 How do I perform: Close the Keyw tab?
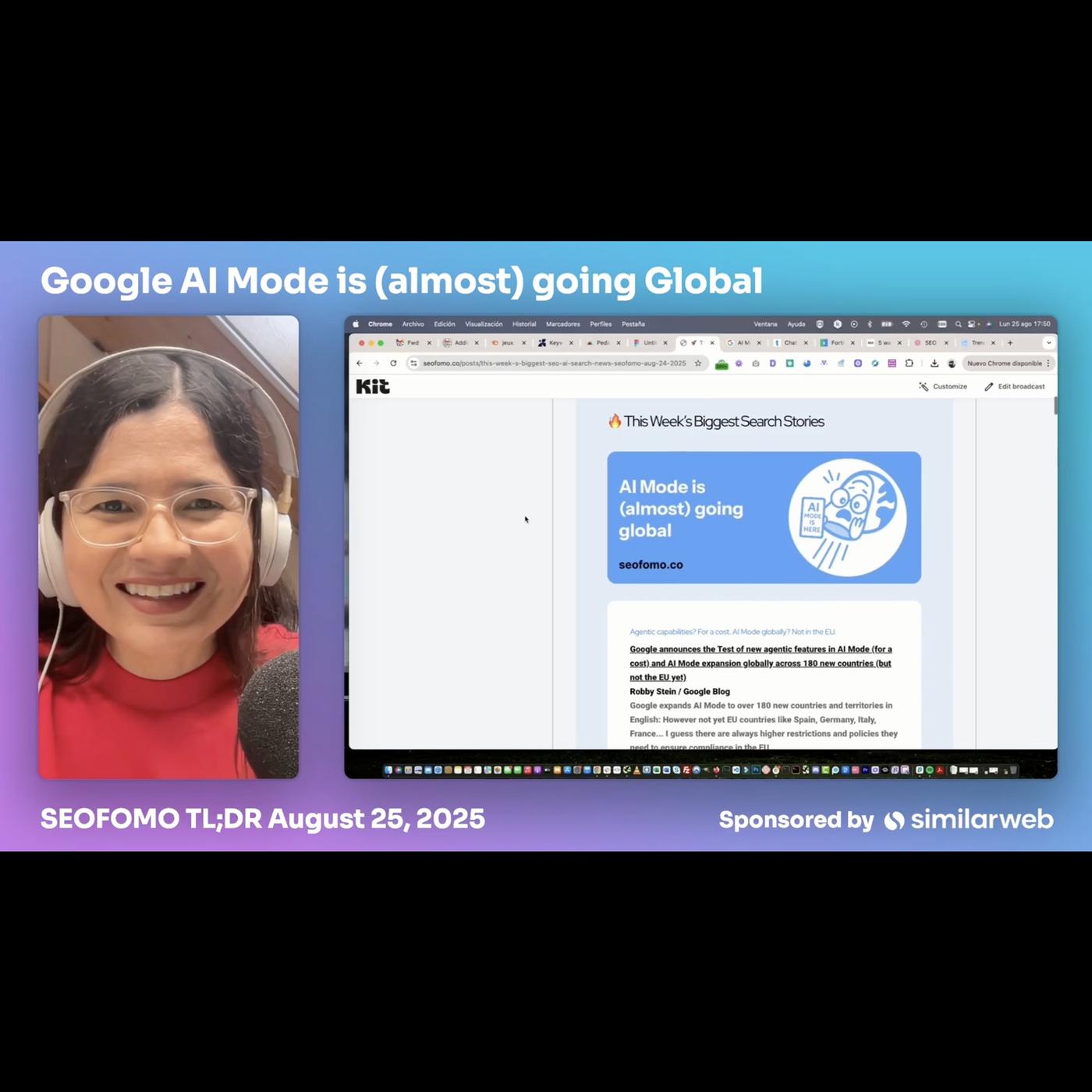click(x=571, y=342)
